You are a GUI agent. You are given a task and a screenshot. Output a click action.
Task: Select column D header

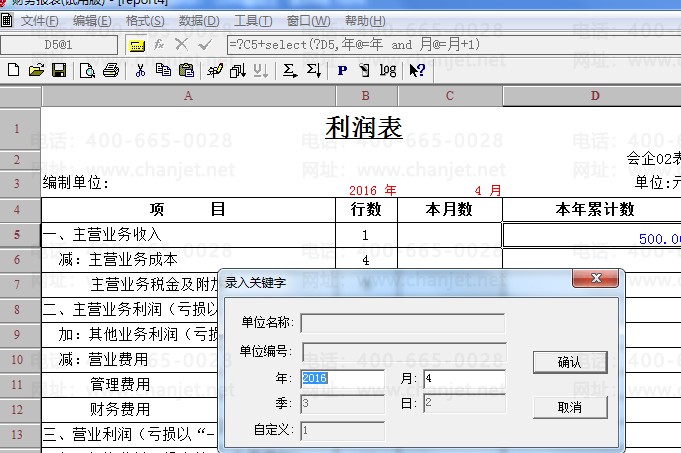click(x=592, y=96)
